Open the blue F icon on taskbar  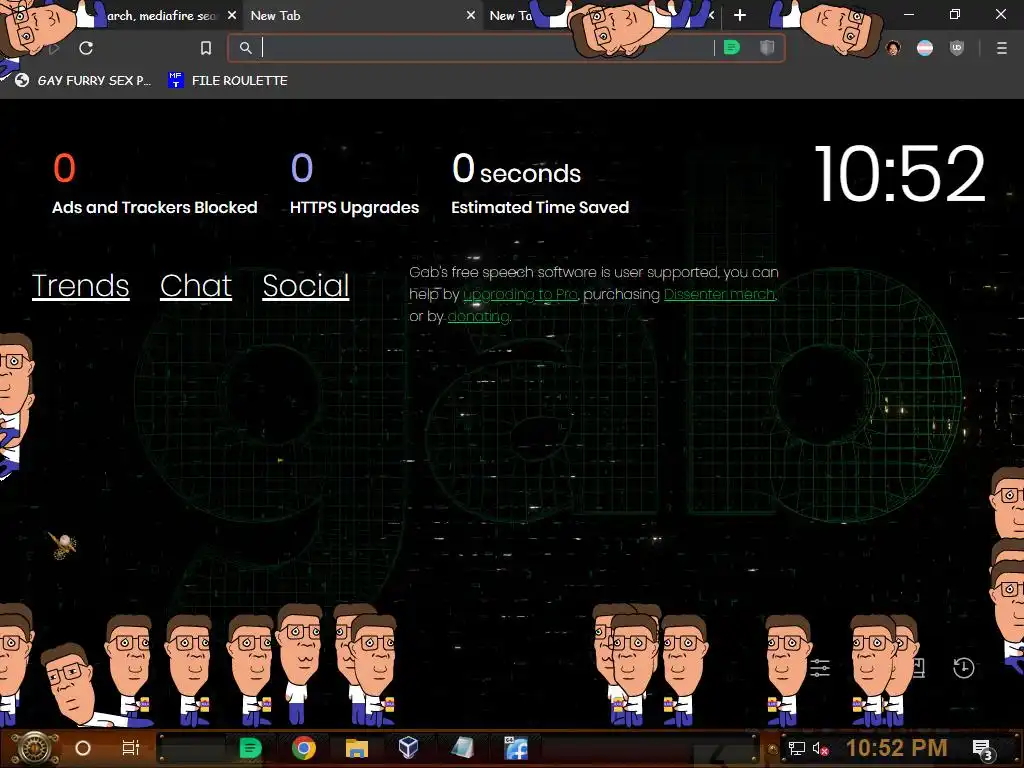(x=516, y=748)
